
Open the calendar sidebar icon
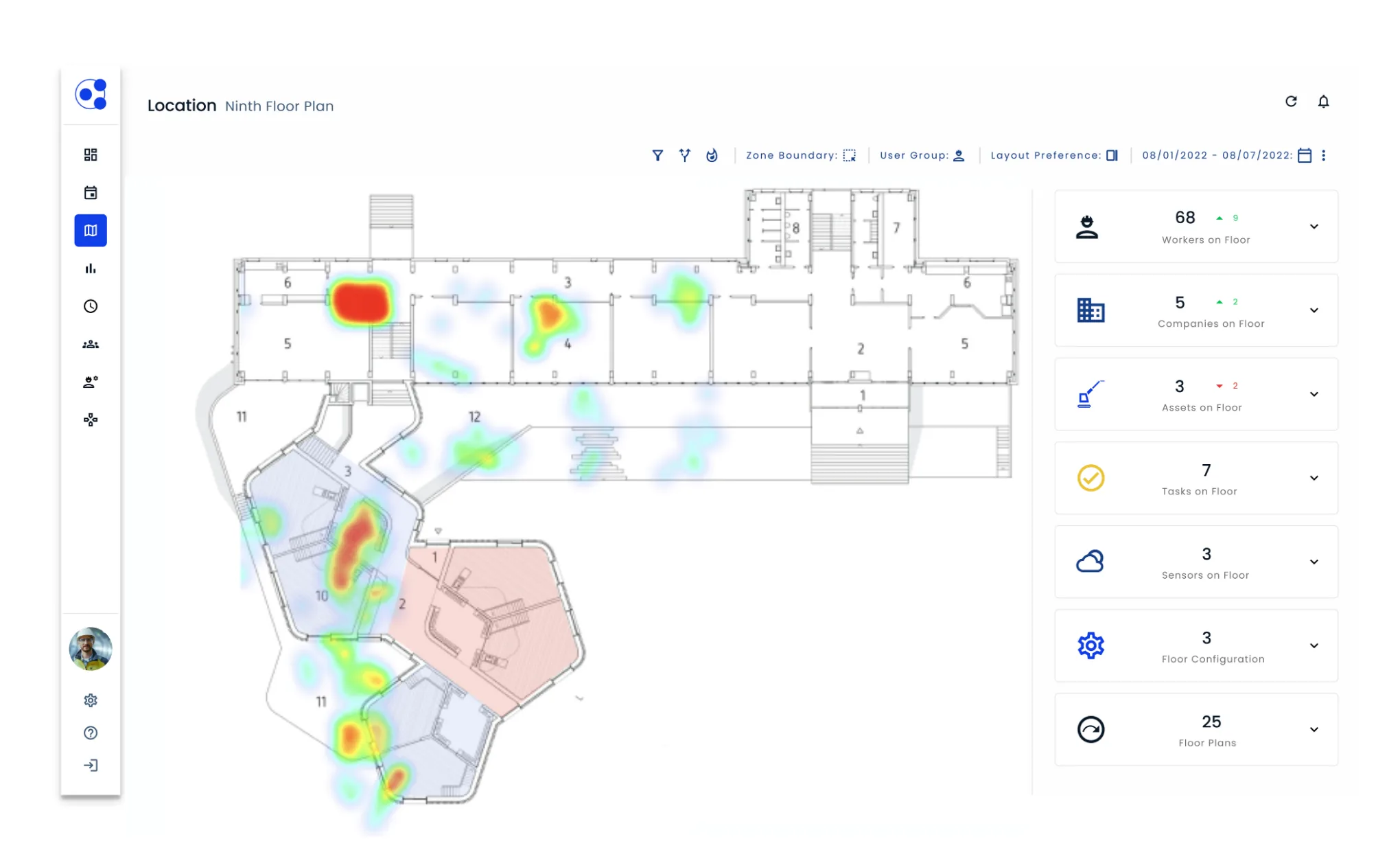tap(91, 193)
